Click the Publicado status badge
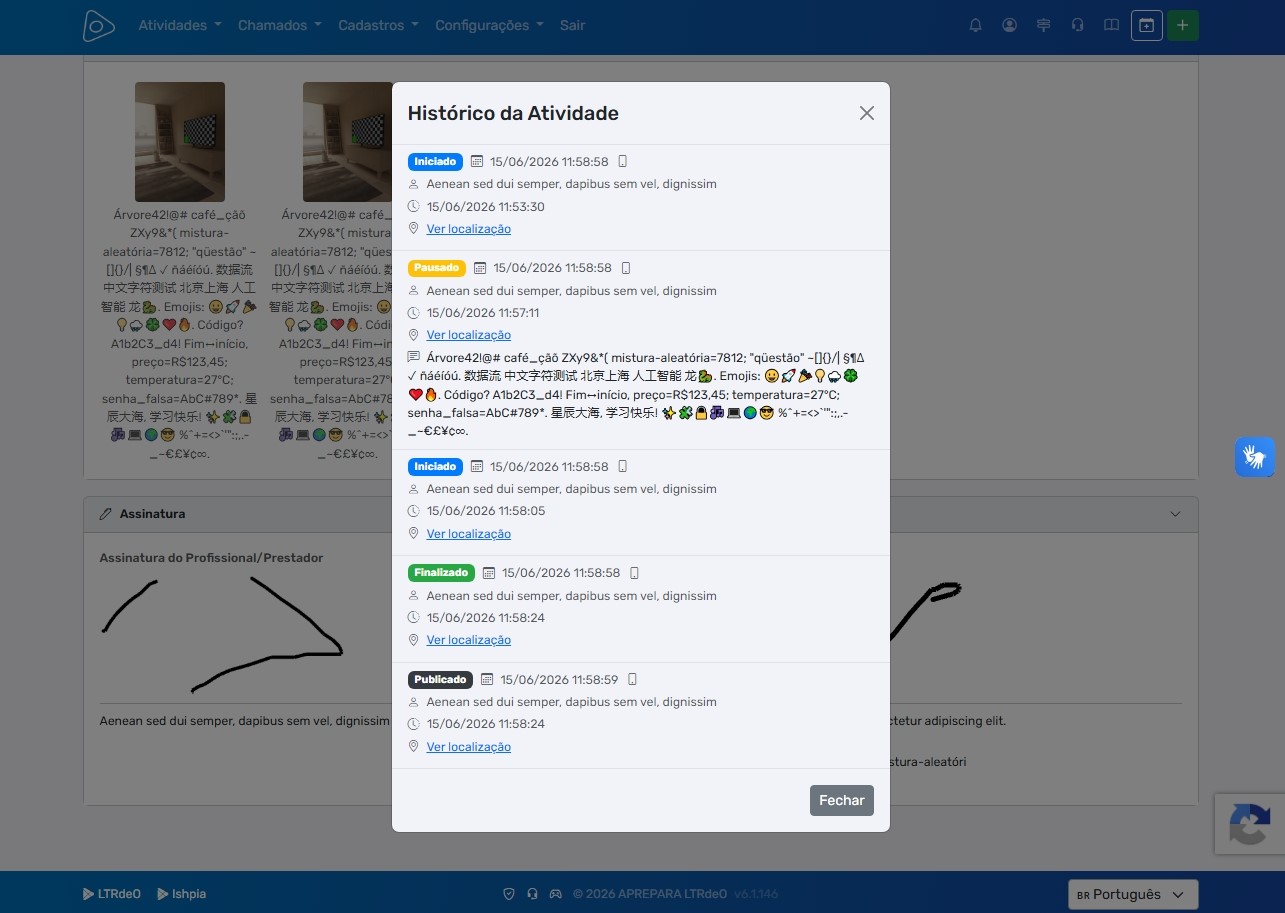The width and height of the screenshot is (1285, 913). 440,679
